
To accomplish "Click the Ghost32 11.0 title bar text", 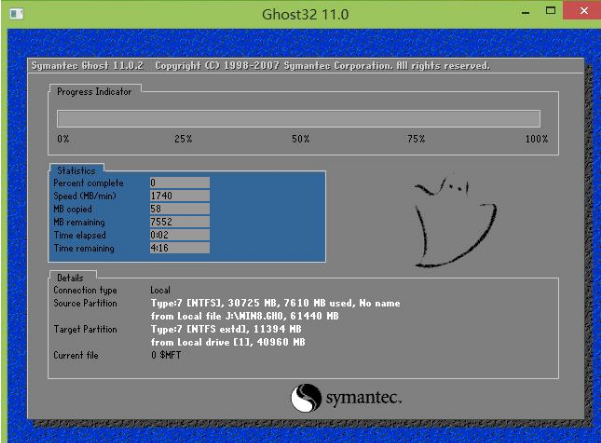I will coord(301,14).
